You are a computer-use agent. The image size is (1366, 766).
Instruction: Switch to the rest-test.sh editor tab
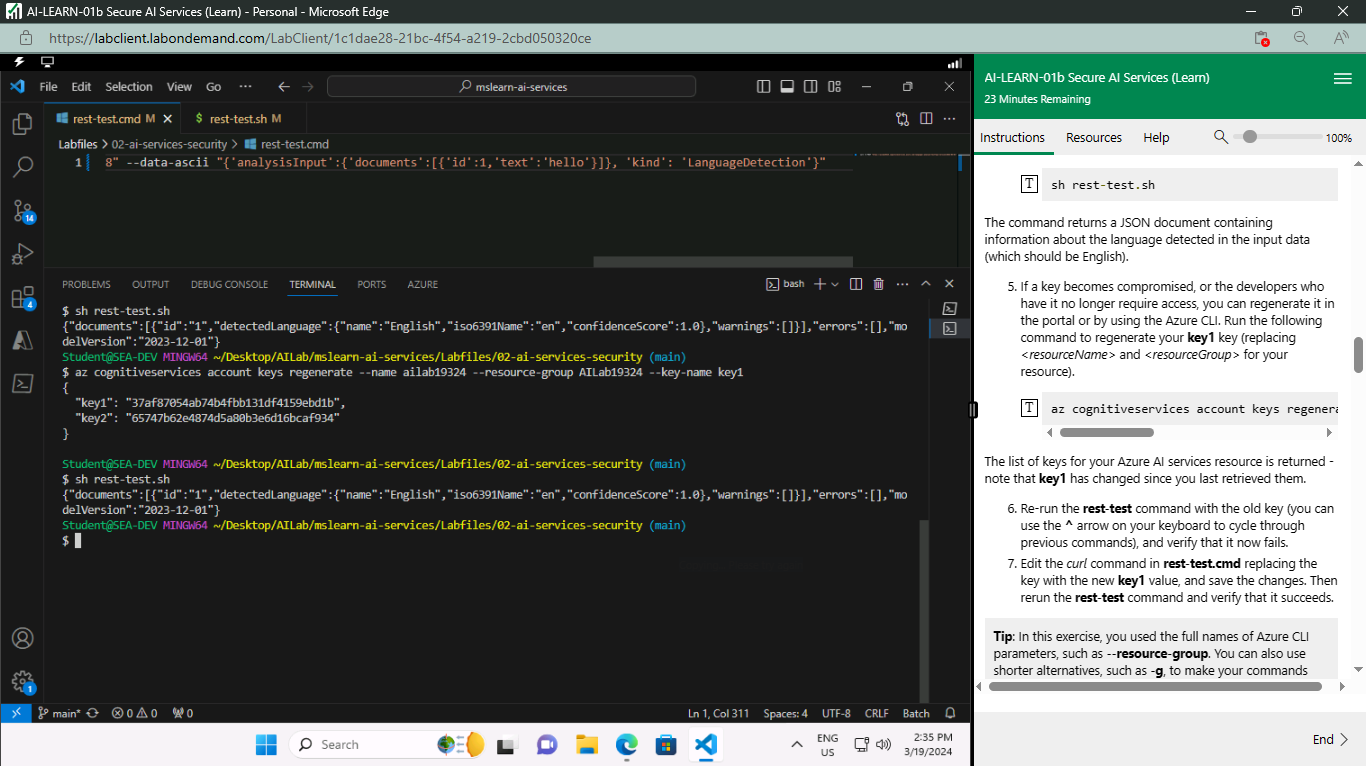[x=238, y=119]
